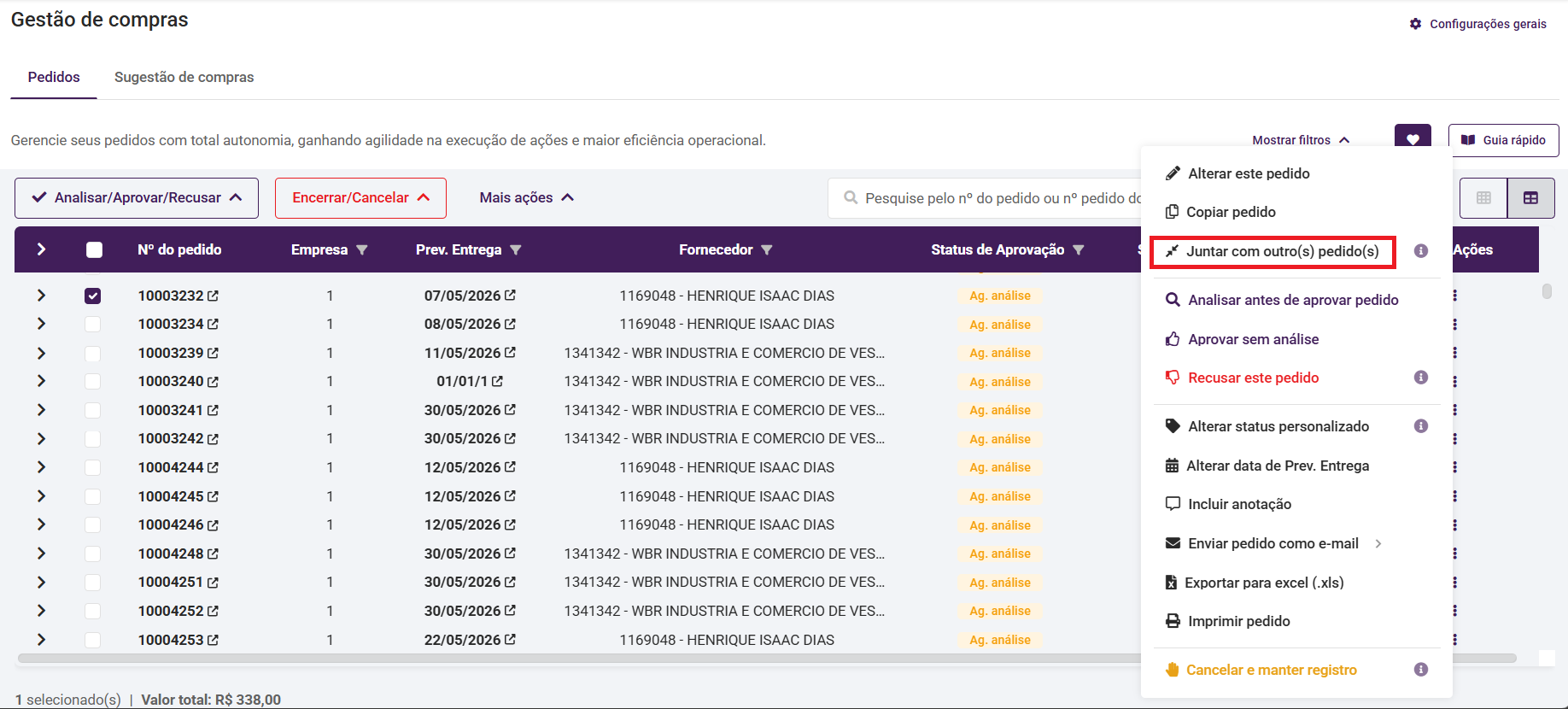Check the checkbox for order 10003239
This screenshot has height=709, width=1568.
point(93,353)
